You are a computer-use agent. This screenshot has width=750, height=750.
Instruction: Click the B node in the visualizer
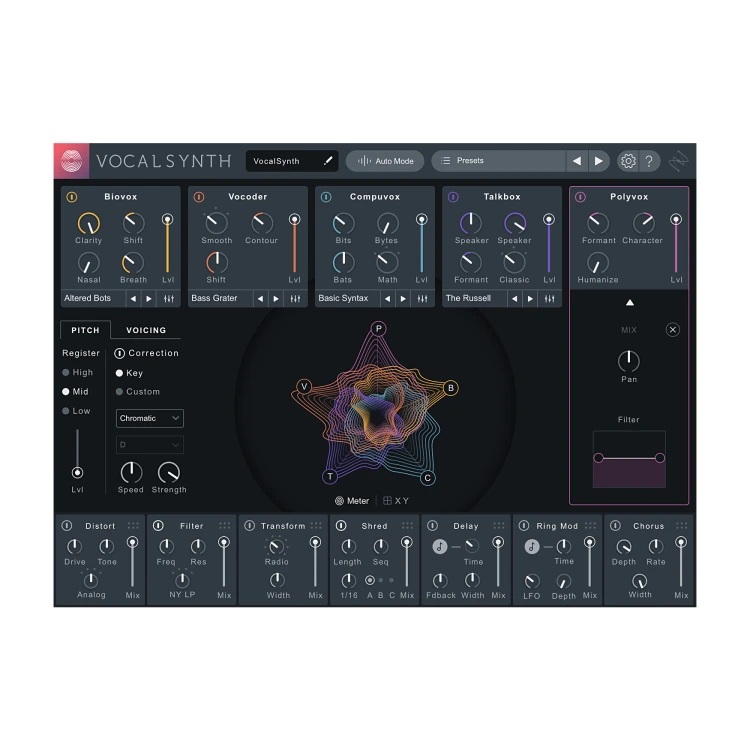click(451, 387)
